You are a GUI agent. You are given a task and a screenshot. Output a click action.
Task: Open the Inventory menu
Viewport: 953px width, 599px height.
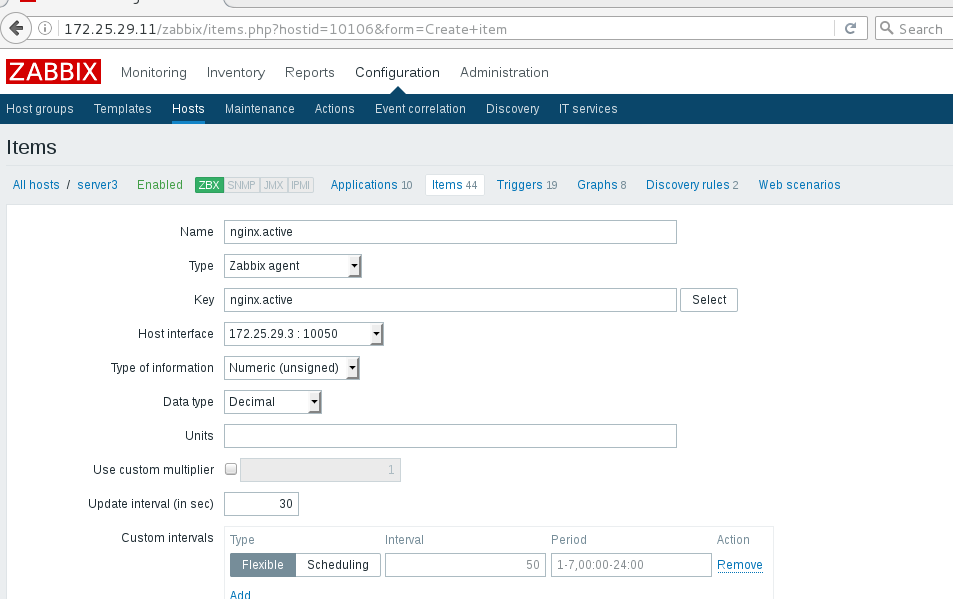(x=236, y=72)
